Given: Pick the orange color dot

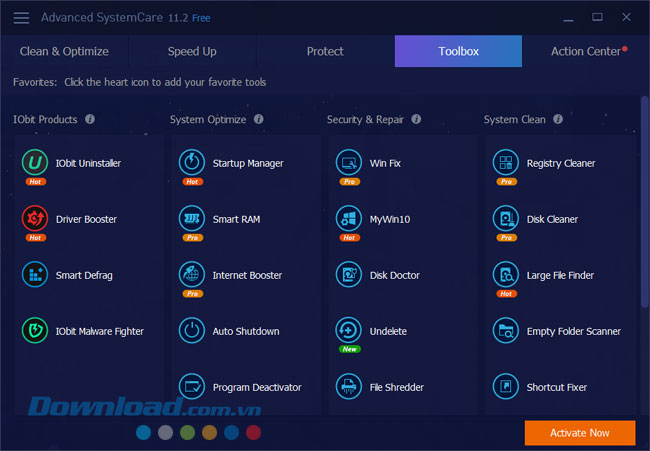Looking at the screenshot, I should (209, 432).
